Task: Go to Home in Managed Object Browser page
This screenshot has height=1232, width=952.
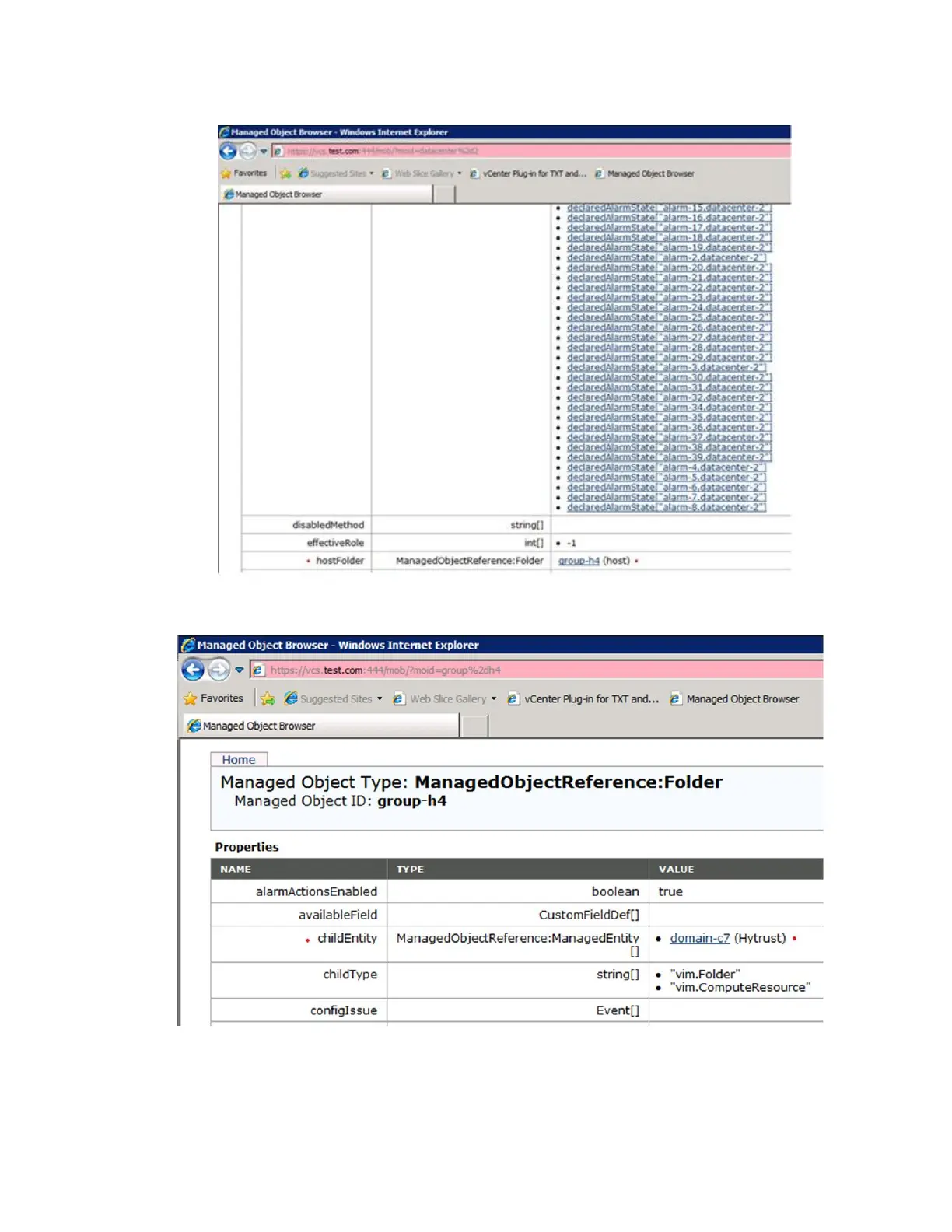Action: [x=238, y=760]
